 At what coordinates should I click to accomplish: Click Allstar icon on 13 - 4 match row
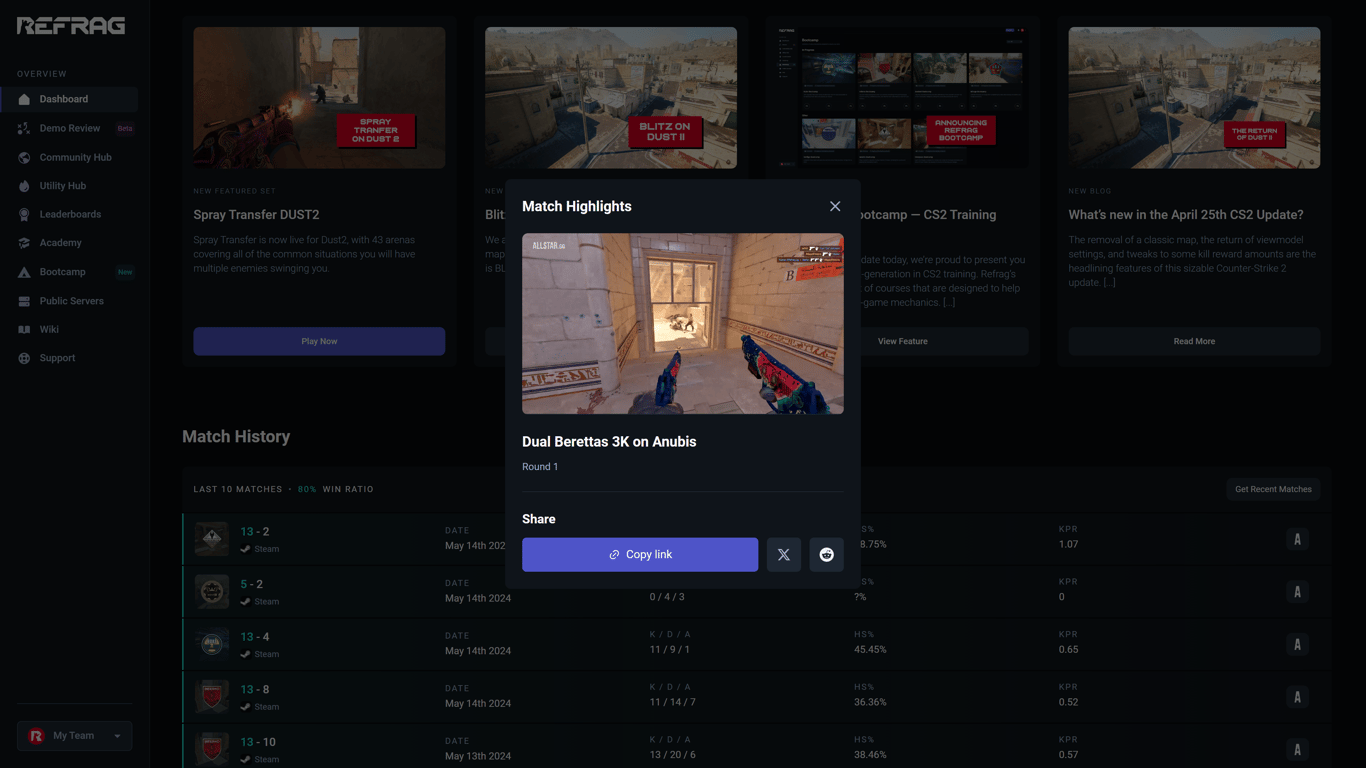[x=1297, y=644]
